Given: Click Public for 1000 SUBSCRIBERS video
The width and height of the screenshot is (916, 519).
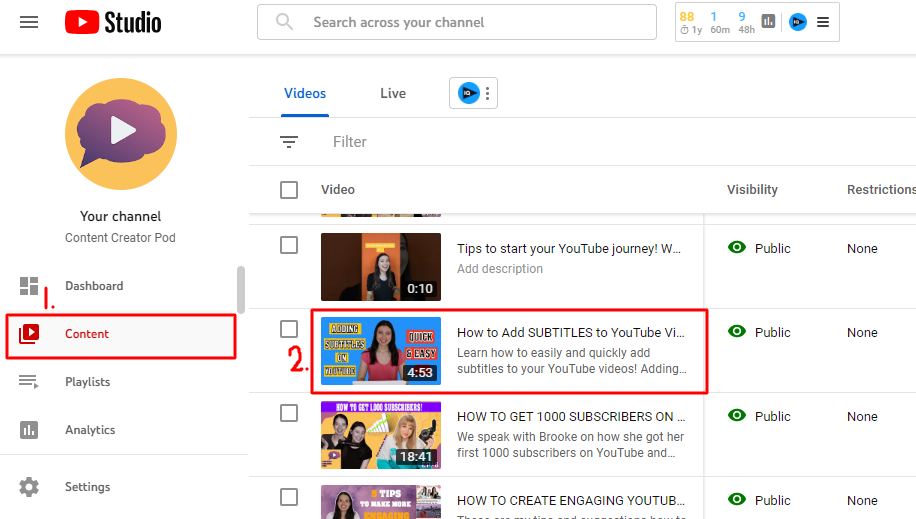Looking at the screenshot, I should coord(772,417).
